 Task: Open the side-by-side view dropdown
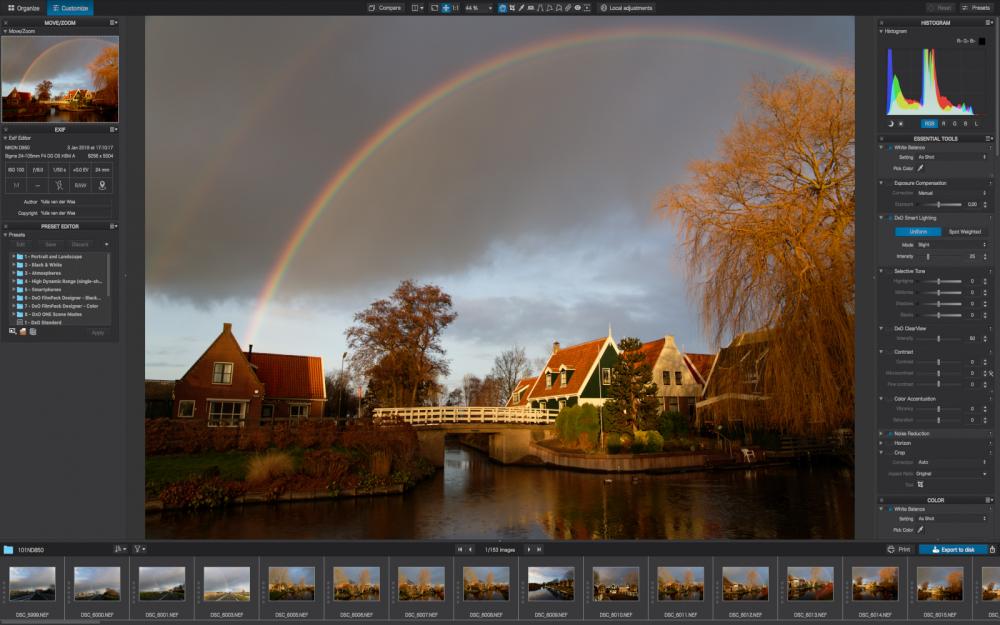(x=417, y=8)
